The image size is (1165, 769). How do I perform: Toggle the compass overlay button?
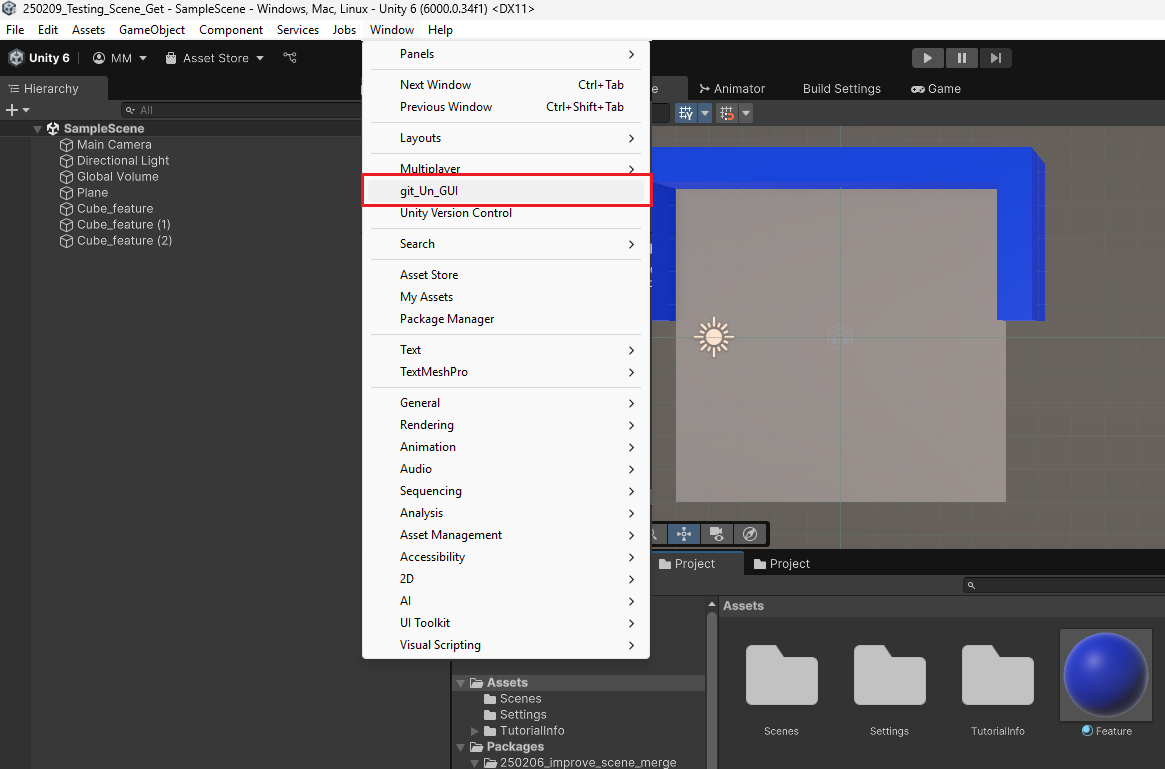pyautogui.click(x=750, y=533)
